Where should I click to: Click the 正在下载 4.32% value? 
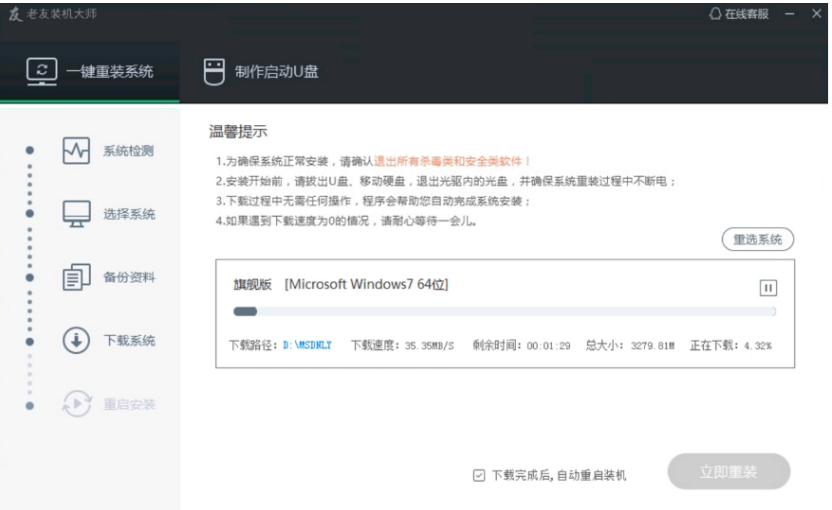[757, 346]
